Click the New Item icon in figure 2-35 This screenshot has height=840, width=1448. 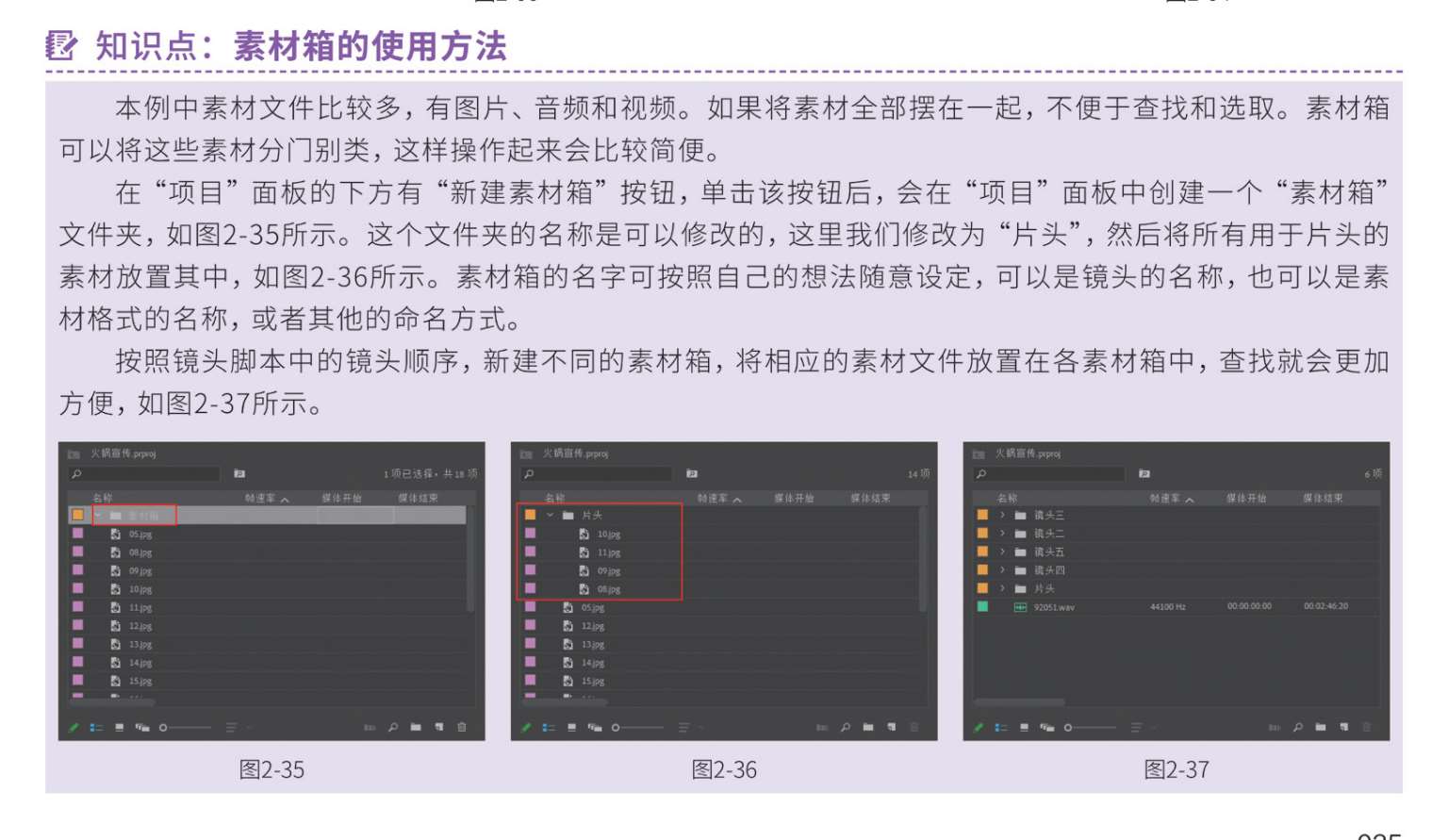pyautogui.click(x=438, y=728)
